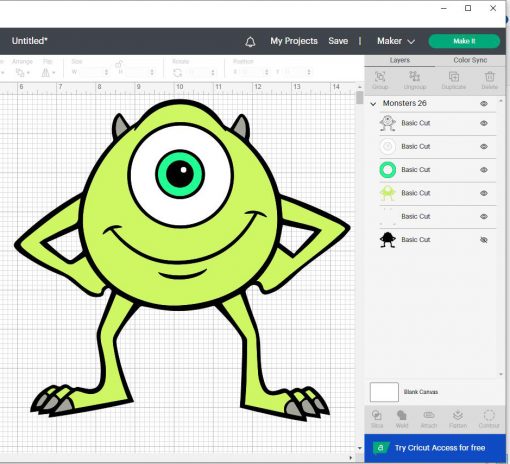510x464 pixels.
Task: Switch to the Layers tab
Action: (x=400, y=60)
